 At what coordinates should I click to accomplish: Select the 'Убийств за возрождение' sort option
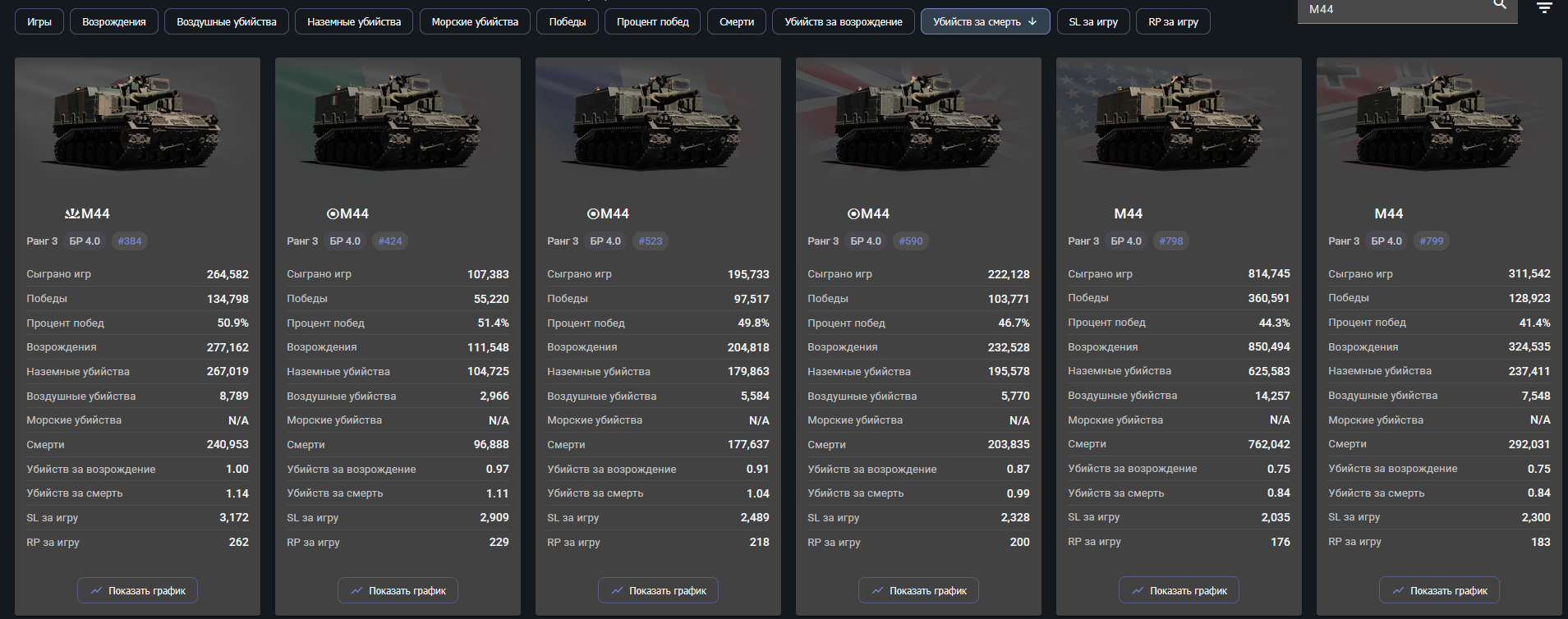point(843,22)
